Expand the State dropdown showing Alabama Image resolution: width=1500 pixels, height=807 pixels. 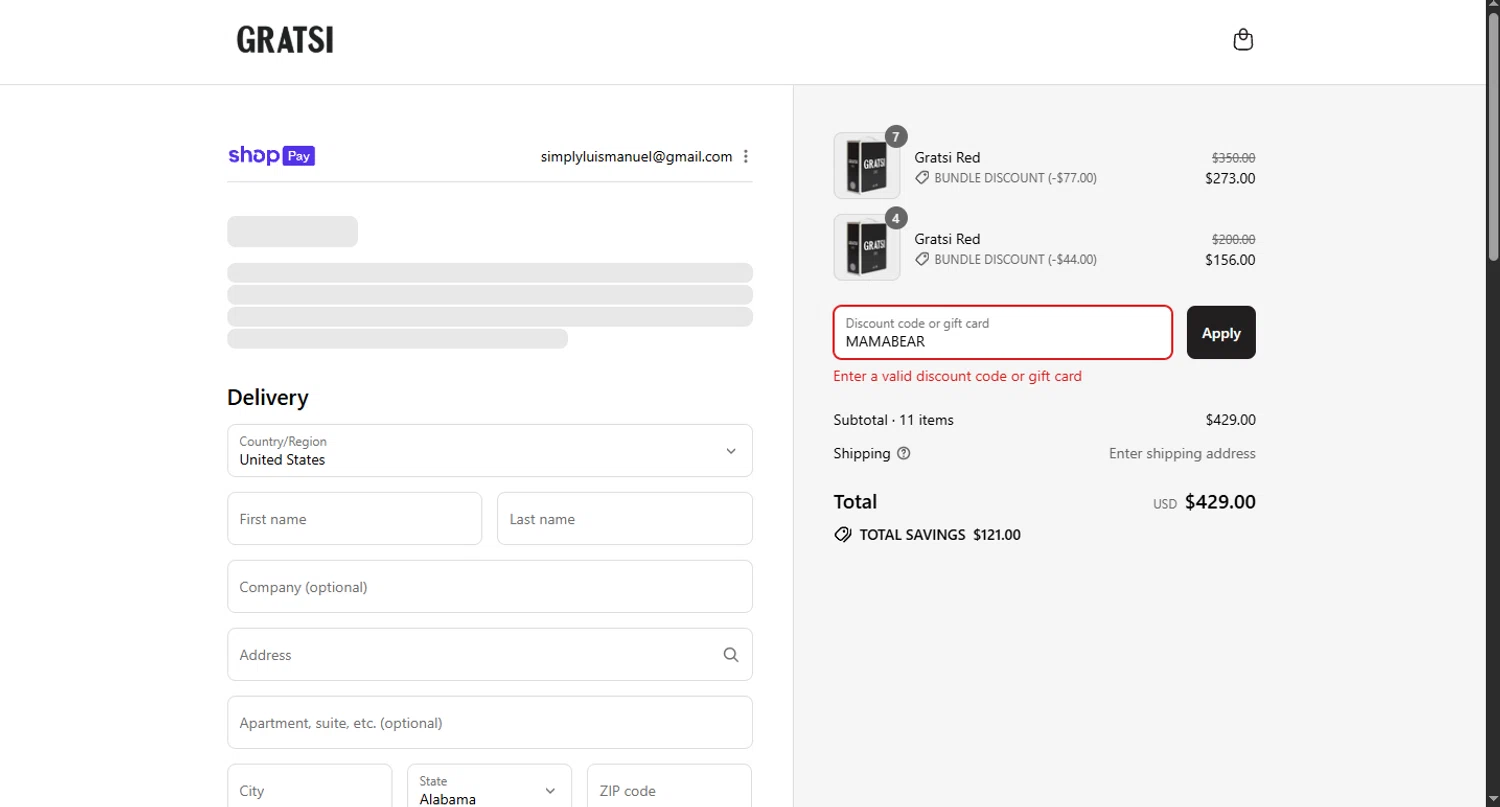[490, 790]
